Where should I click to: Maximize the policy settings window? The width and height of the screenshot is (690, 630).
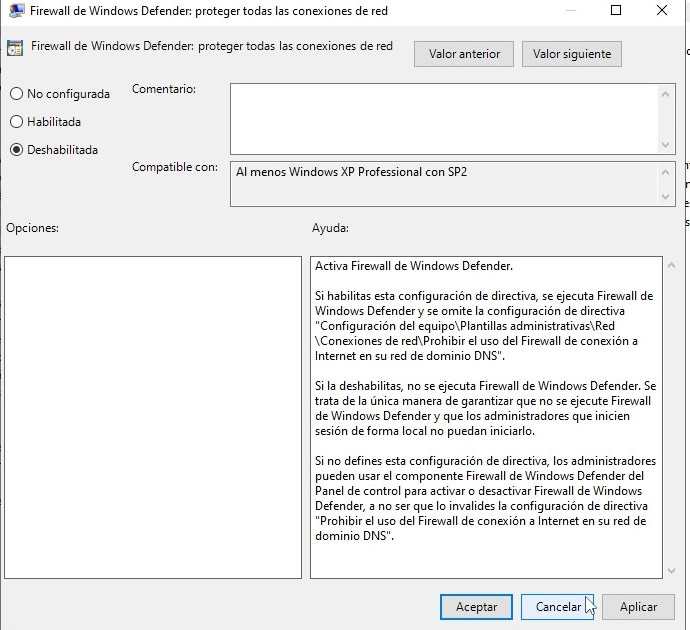[616, 11]
